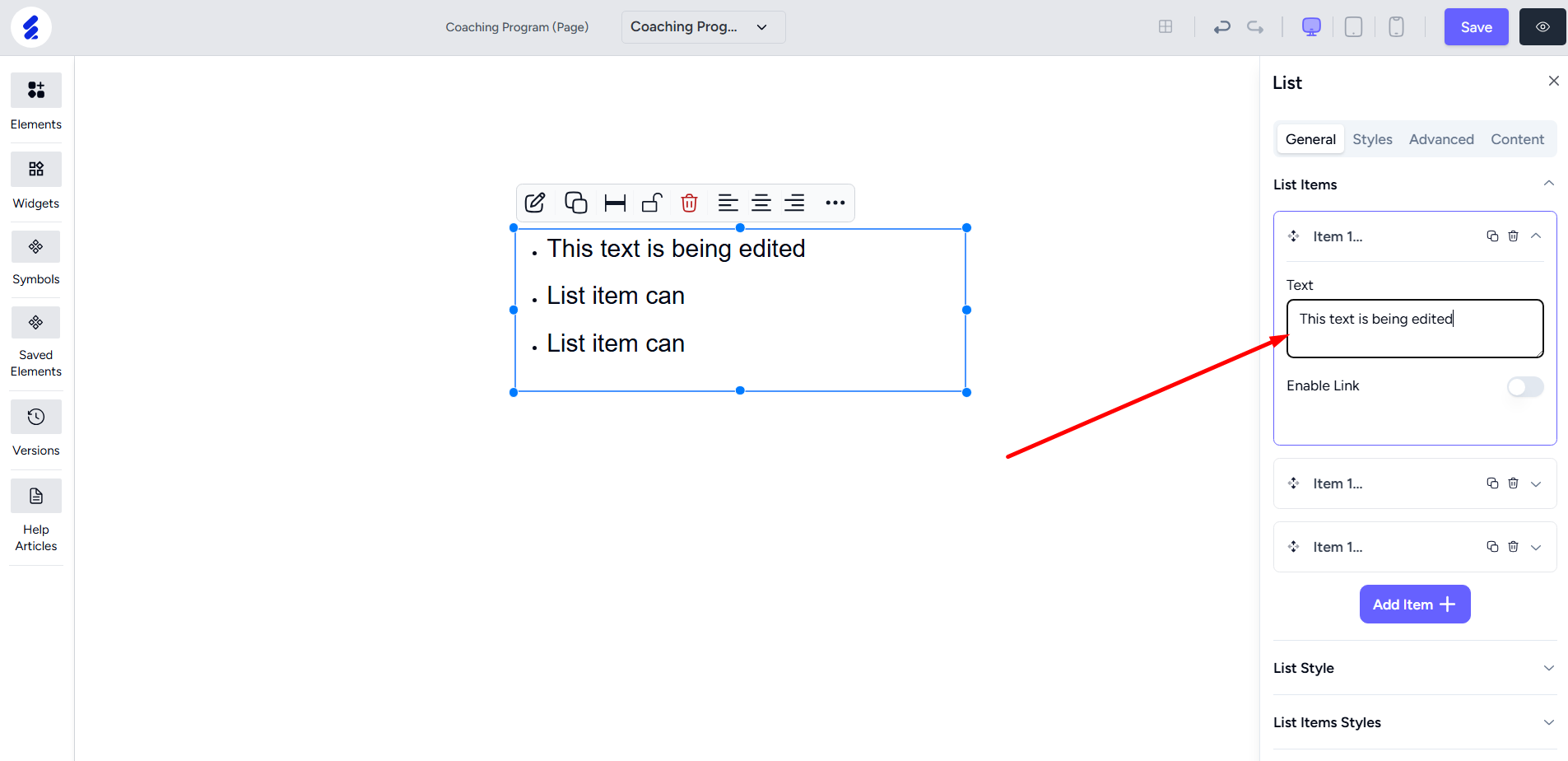Open the Coaching Prog... page dropdown

[x=703, y=27]
